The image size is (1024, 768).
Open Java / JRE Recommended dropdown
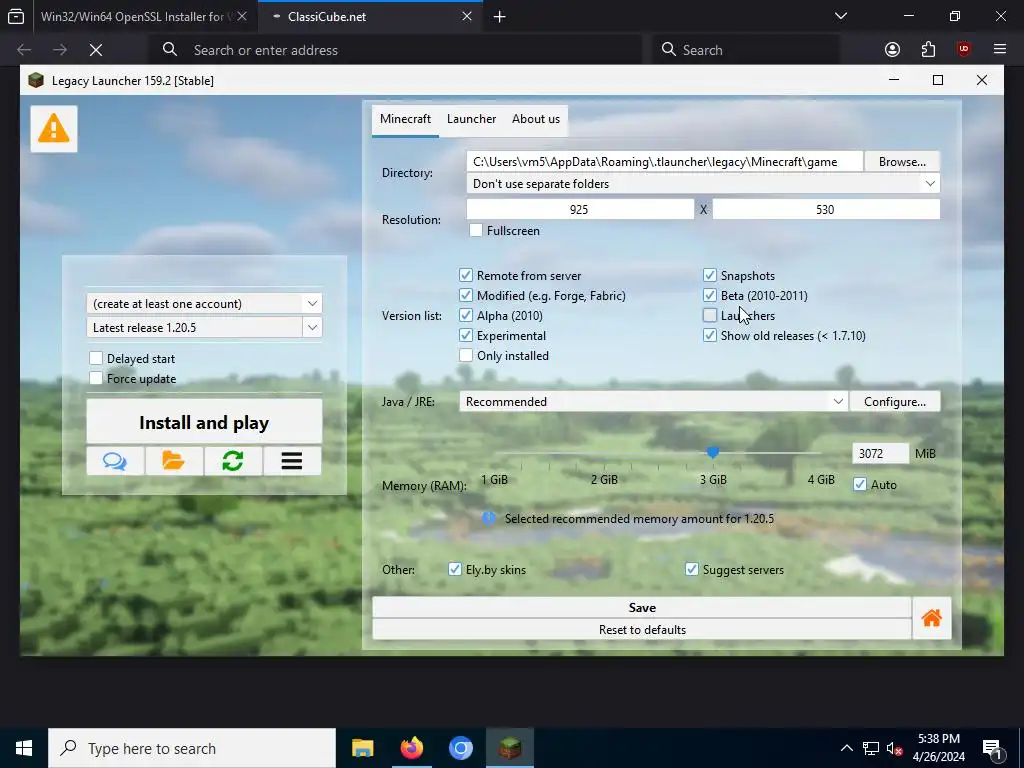653,402
